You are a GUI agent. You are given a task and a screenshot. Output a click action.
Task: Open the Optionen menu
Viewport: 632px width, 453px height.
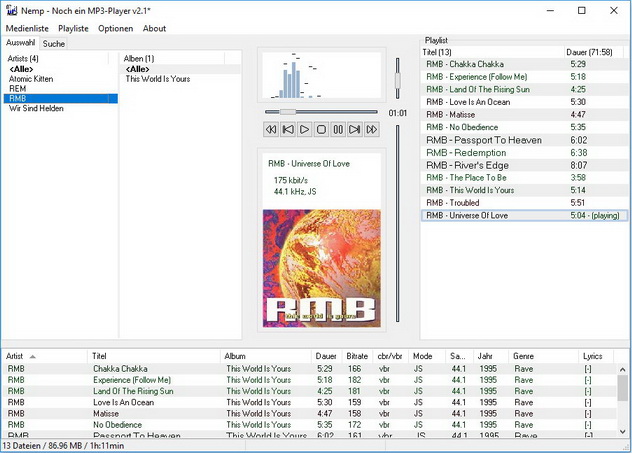pyautogui.click(x=115, y=28)
